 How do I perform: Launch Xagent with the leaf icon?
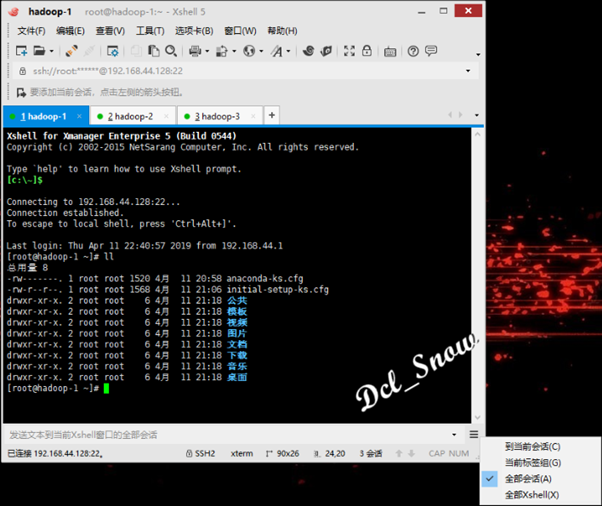click(x=326, y=51)
